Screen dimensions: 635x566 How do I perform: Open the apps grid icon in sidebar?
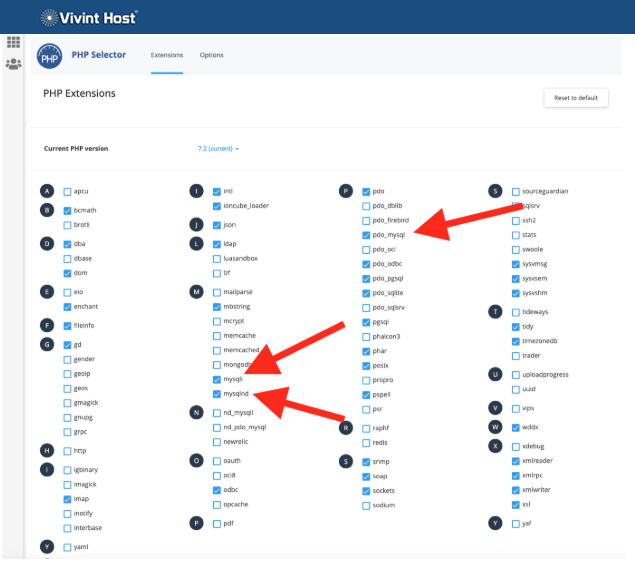(x=14, y=42)
